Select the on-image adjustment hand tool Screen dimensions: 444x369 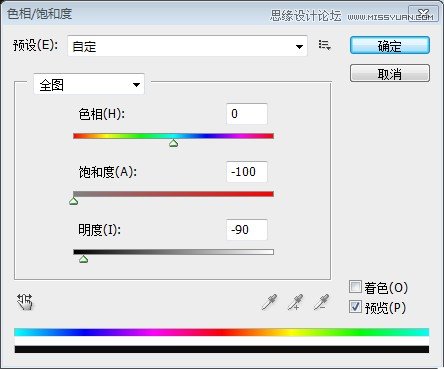25,302
